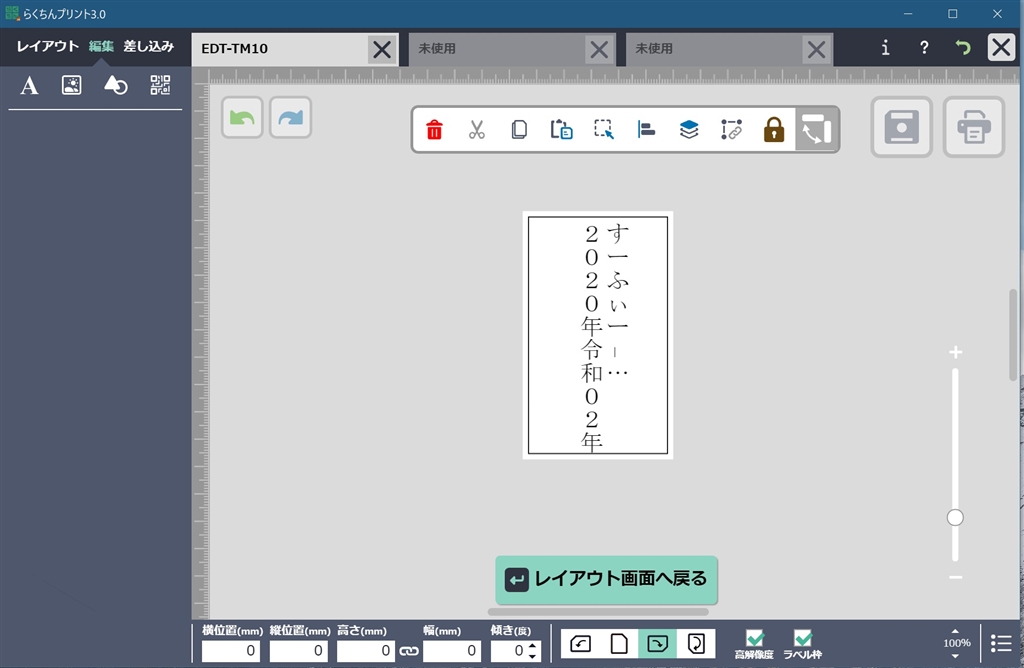Click the Paste clipboard icon

click(x=562, y=129)
